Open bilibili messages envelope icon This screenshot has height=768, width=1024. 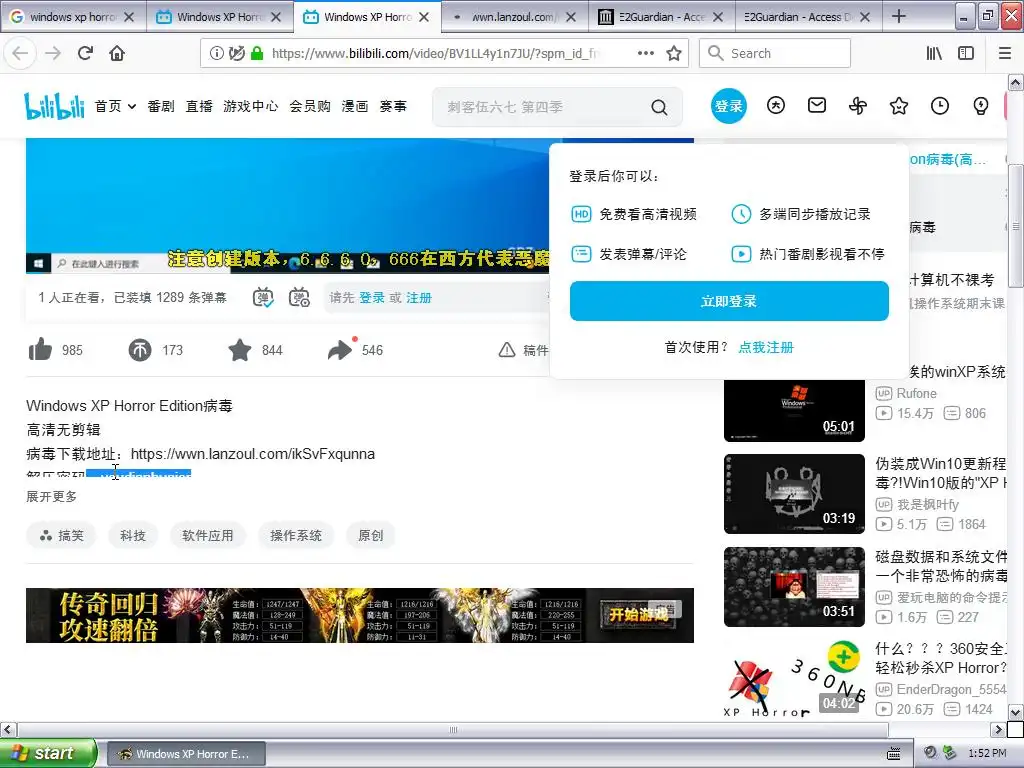tap(816, 105)
